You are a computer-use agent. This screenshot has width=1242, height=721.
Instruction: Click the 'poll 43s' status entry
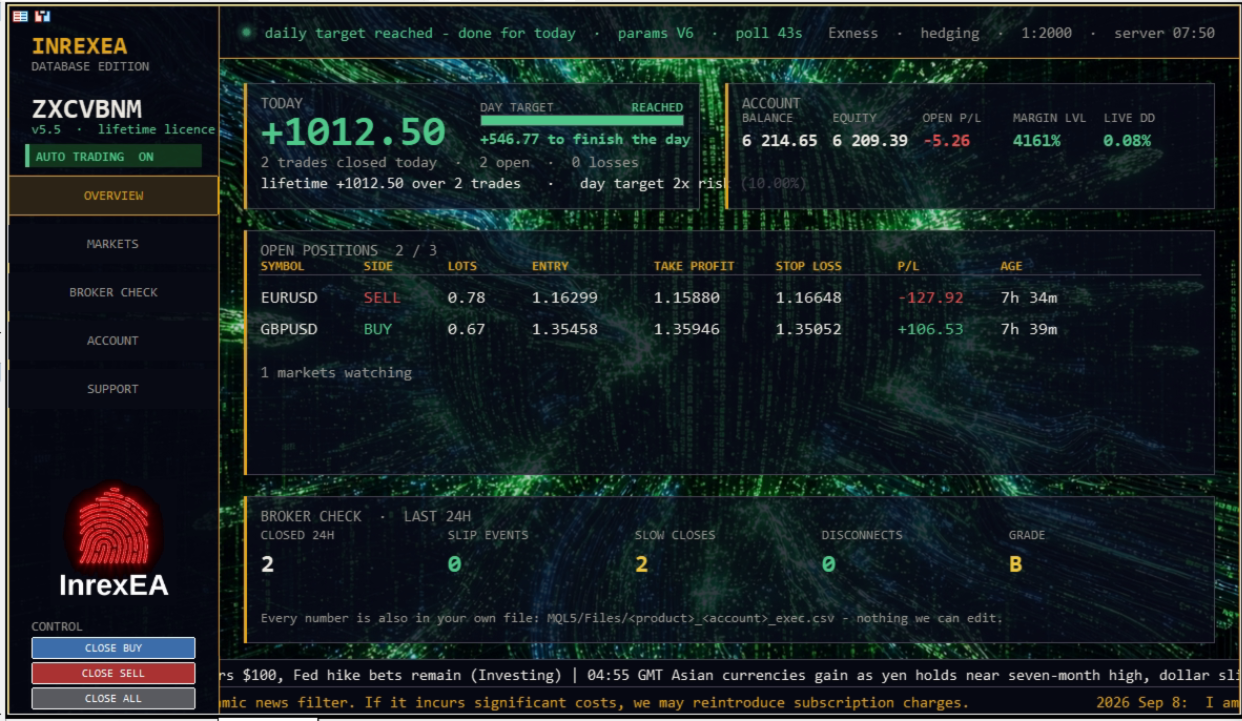(769, 33)
